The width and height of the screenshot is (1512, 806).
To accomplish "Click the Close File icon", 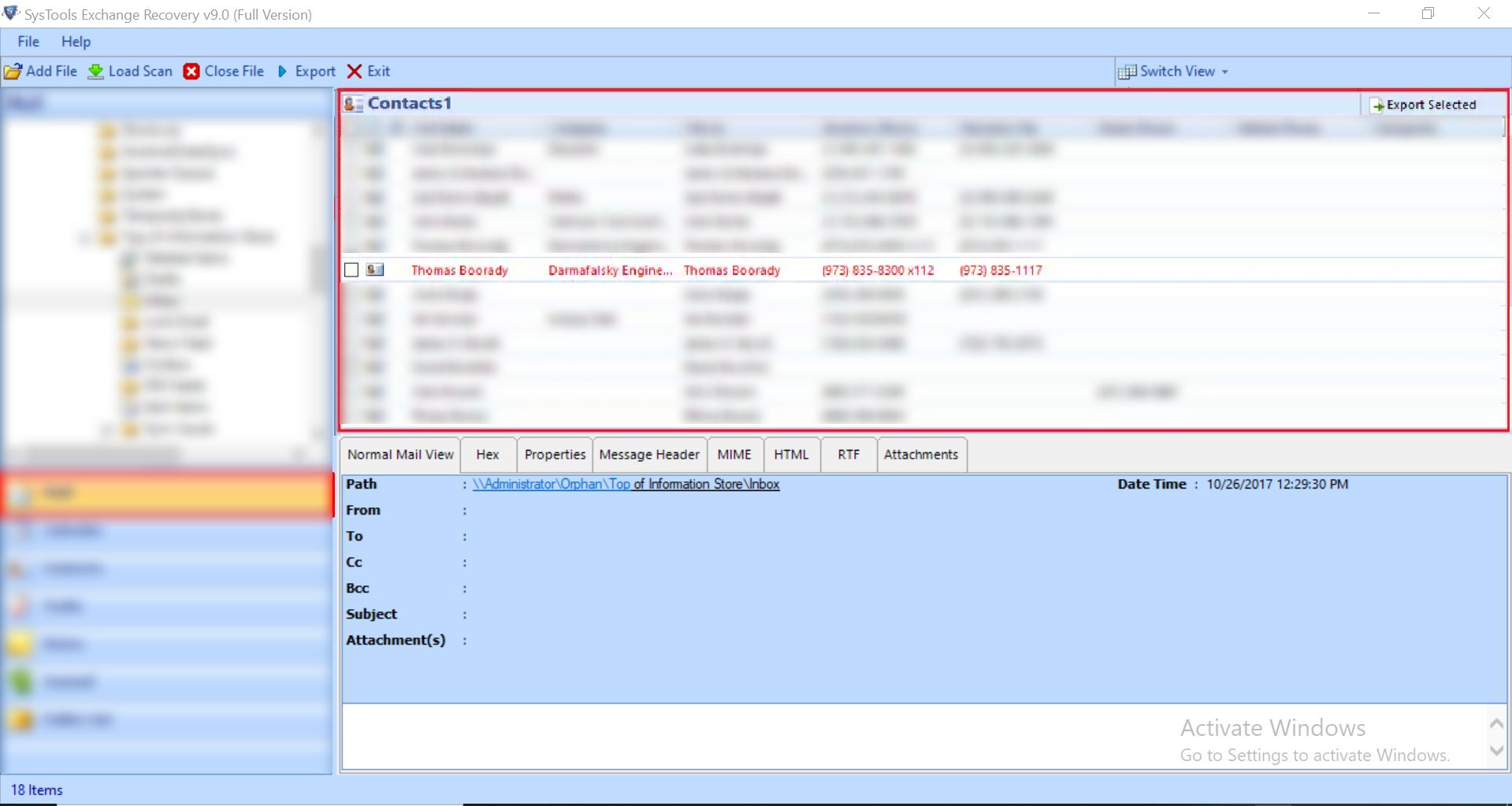I will (x=191, y=71).
